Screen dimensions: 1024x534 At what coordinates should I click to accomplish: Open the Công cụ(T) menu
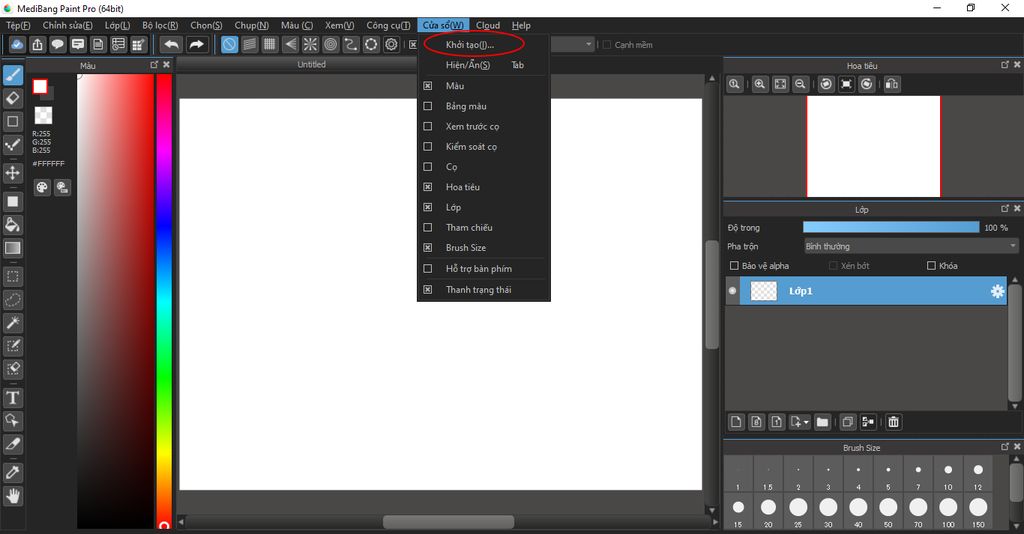point(388,25)
